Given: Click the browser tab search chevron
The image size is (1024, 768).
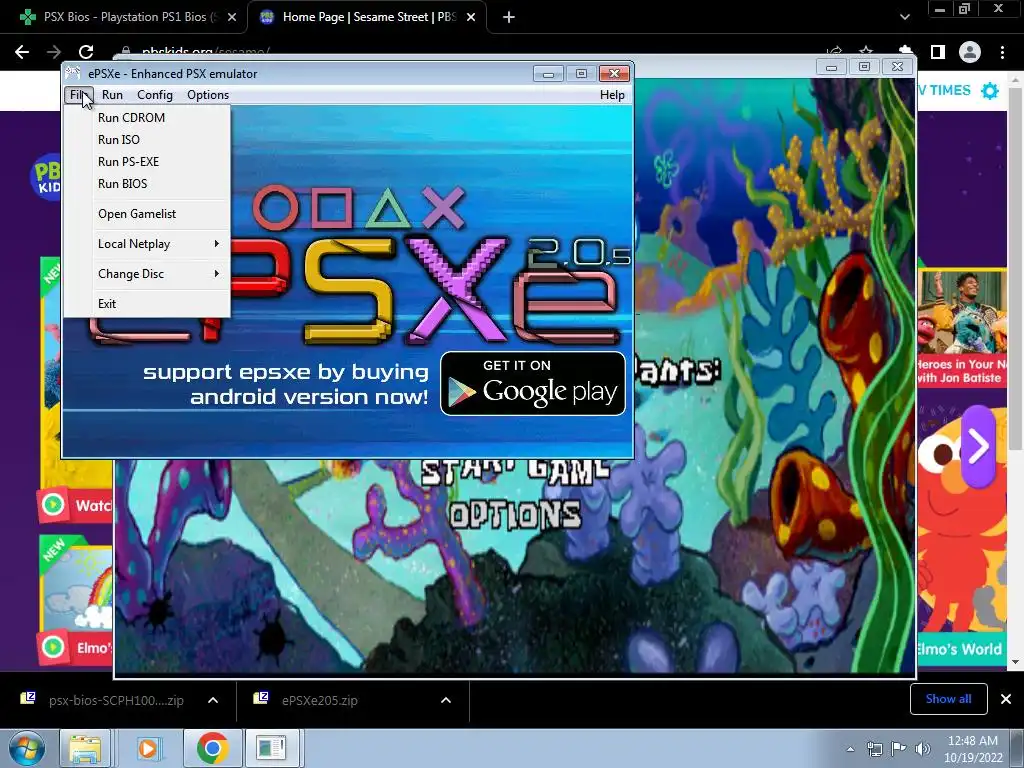Looking at the screenshot, I should click(x=904, y=17).
